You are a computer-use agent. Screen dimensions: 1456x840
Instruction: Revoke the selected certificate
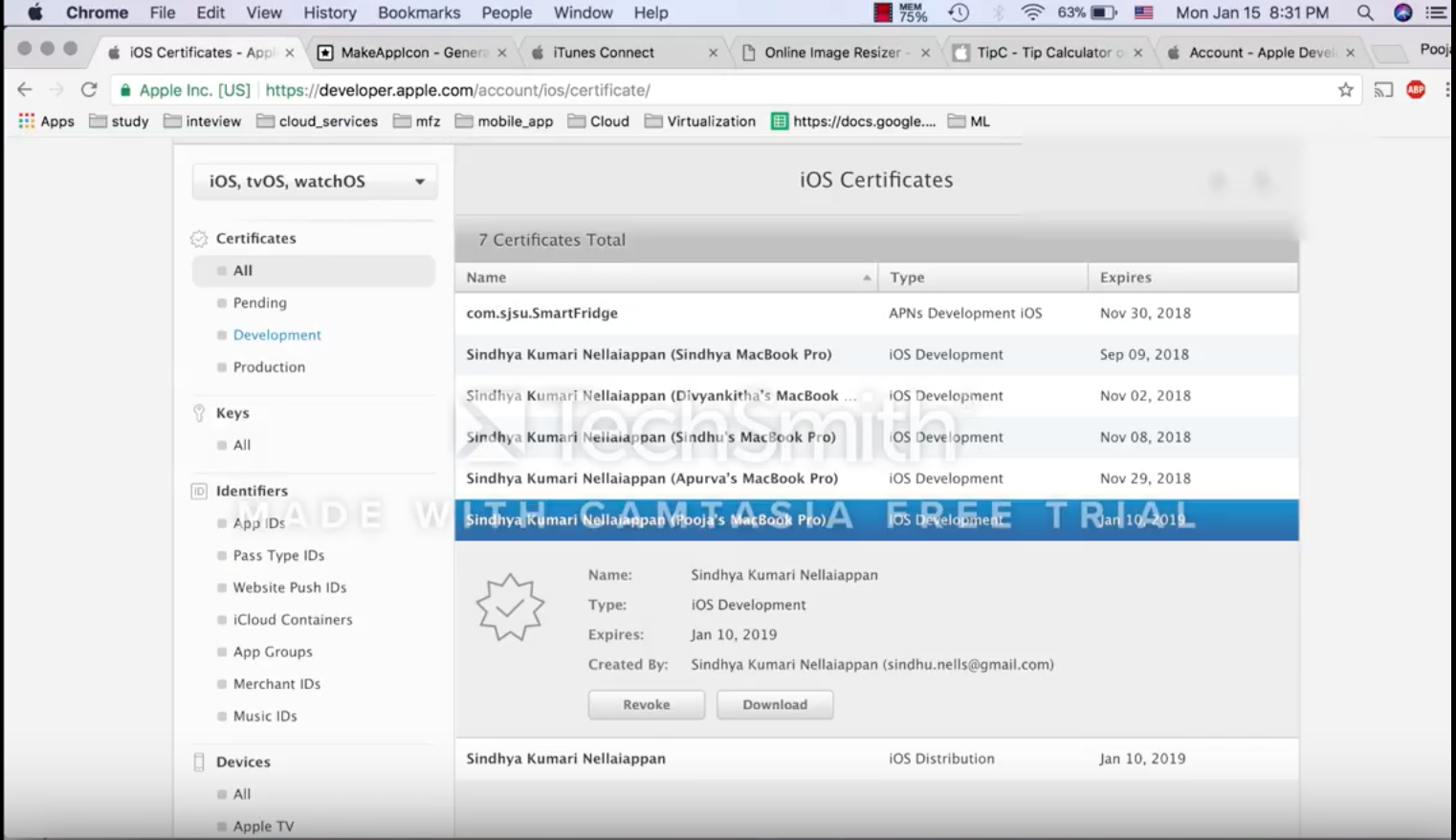point(647,705)
